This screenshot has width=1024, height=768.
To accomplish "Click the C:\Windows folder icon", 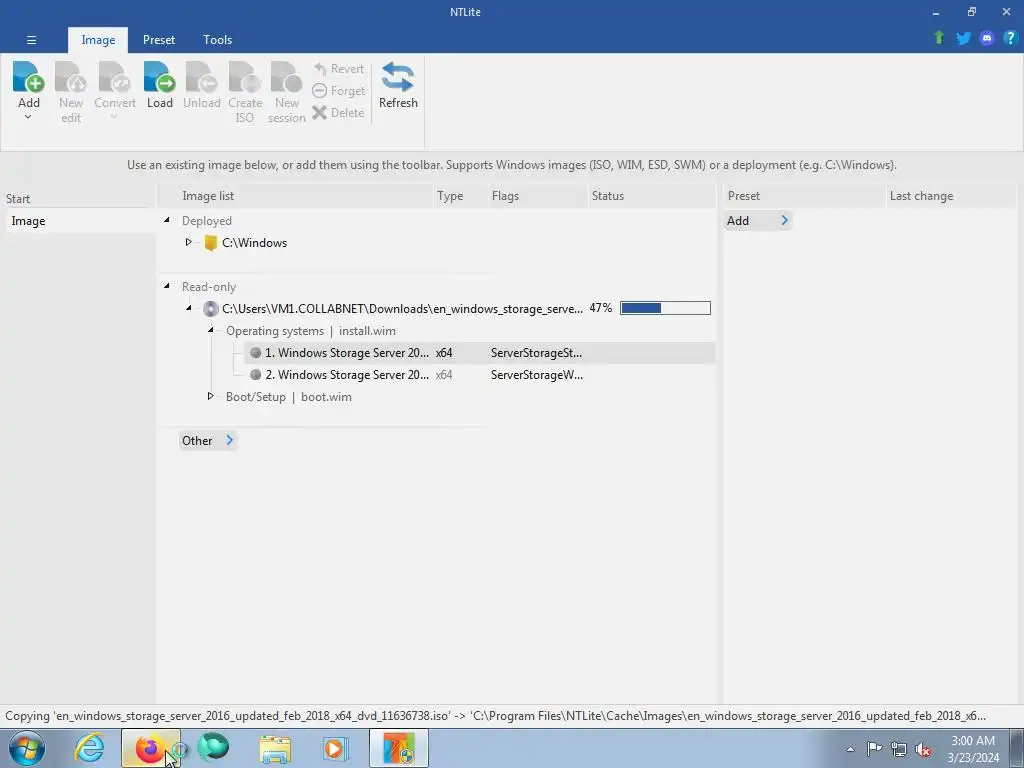I will click(x=210, y=243).
